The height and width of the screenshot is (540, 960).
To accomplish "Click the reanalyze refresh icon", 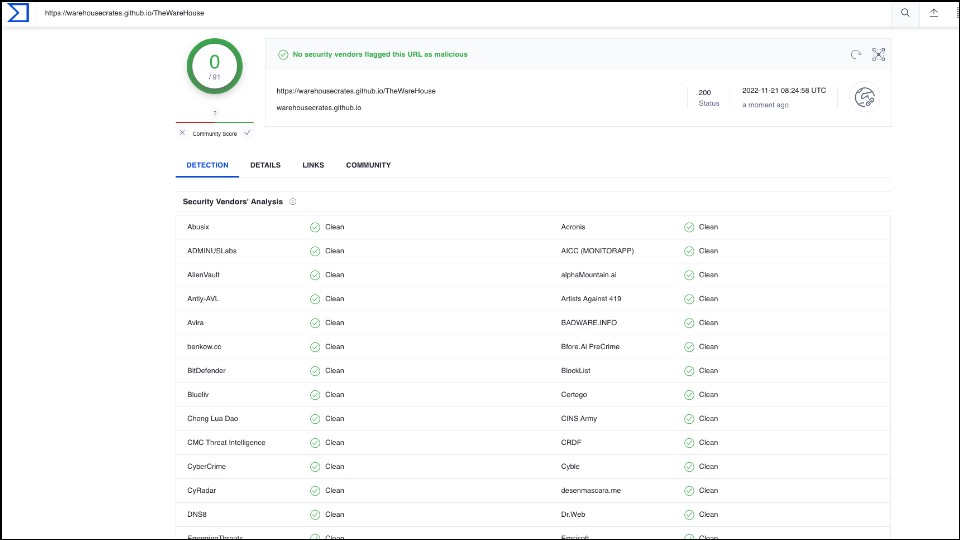I will click(856, 54).
